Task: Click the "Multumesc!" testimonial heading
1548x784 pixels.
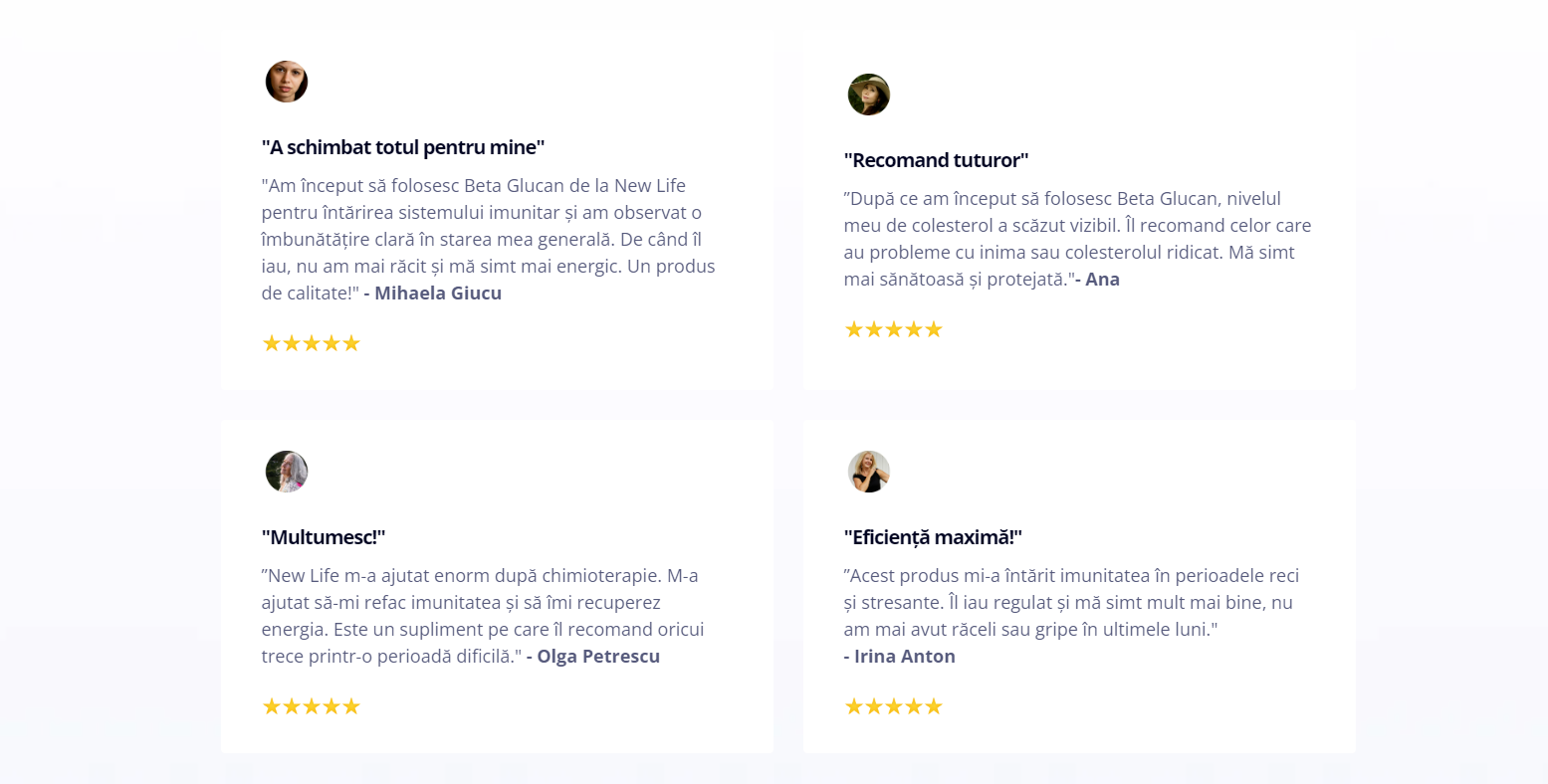Action: [x=324, y=537]
